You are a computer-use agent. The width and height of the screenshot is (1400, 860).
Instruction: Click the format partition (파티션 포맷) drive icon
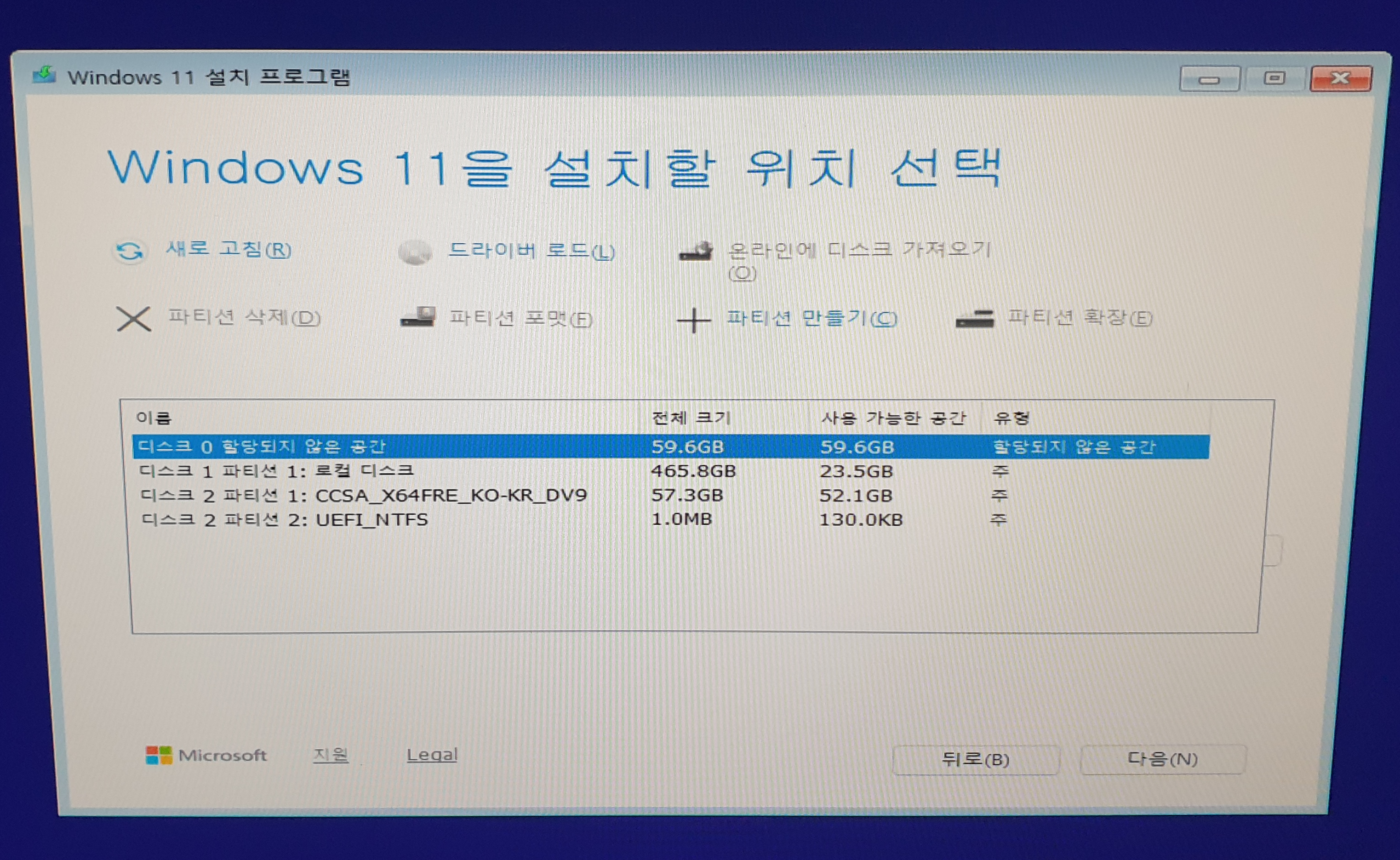pos(418,317)
